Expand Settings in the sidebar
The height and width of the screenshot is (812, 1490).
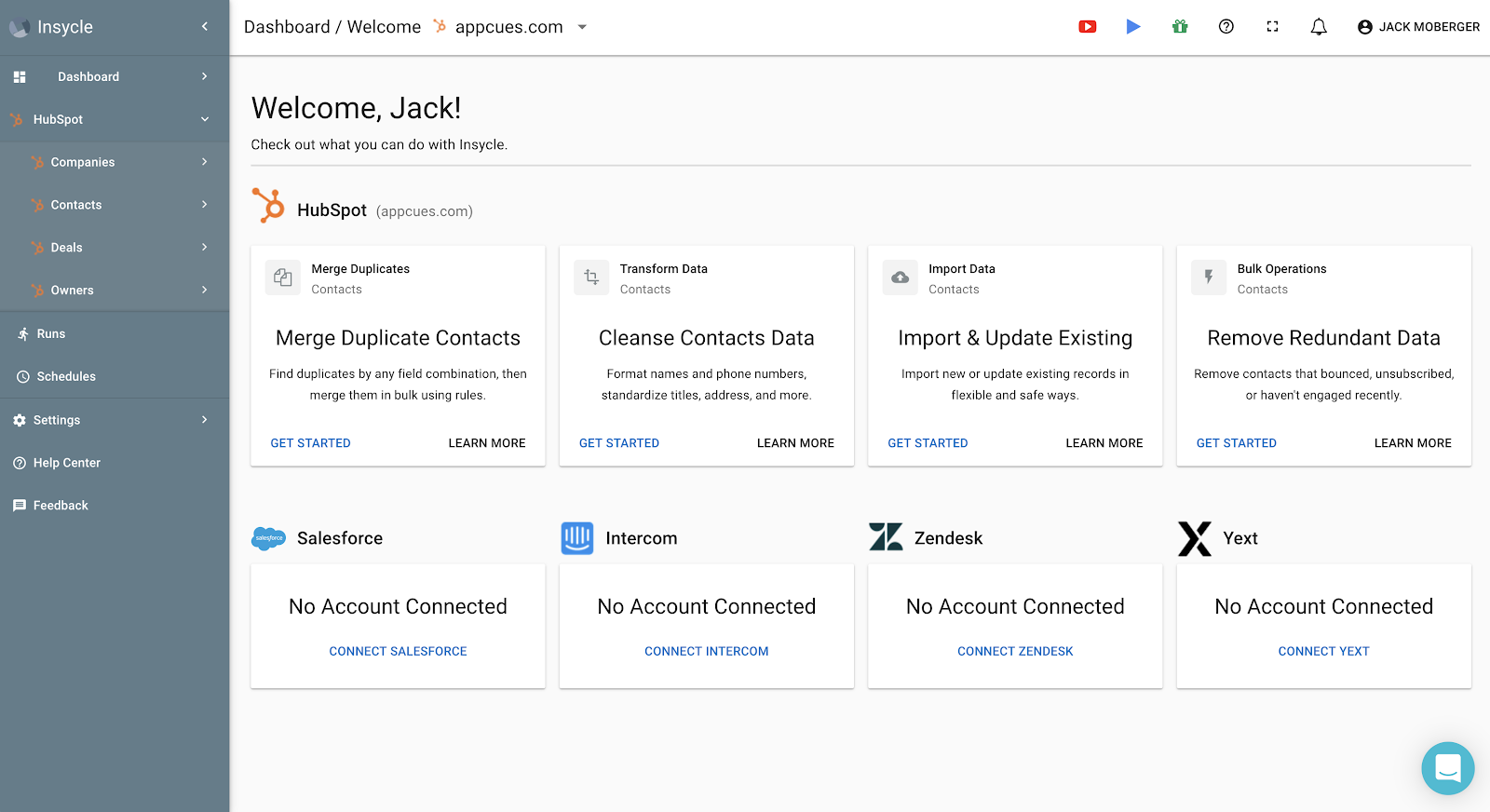(x=115, y=420)
